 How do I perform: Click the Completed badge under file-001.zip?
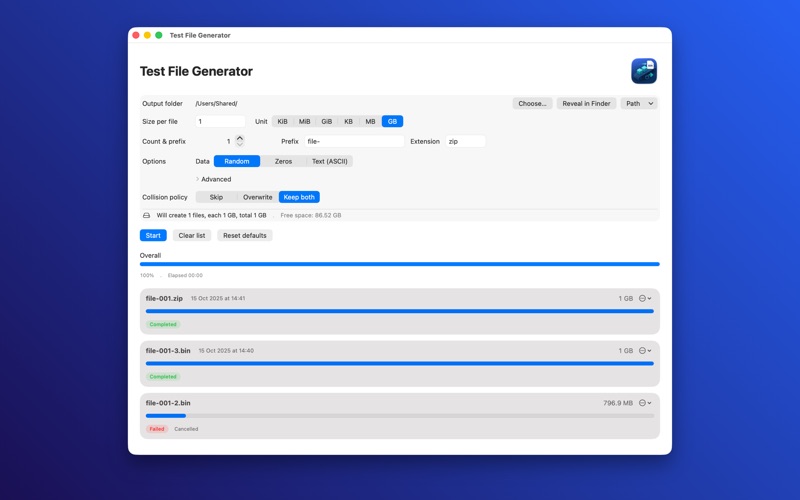pyautogui.click(x=163, y=324)
